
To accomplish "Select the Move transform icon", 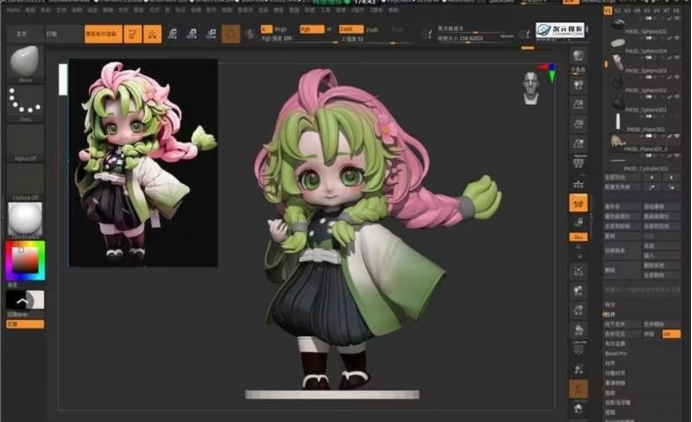I will tap(172, 34).
